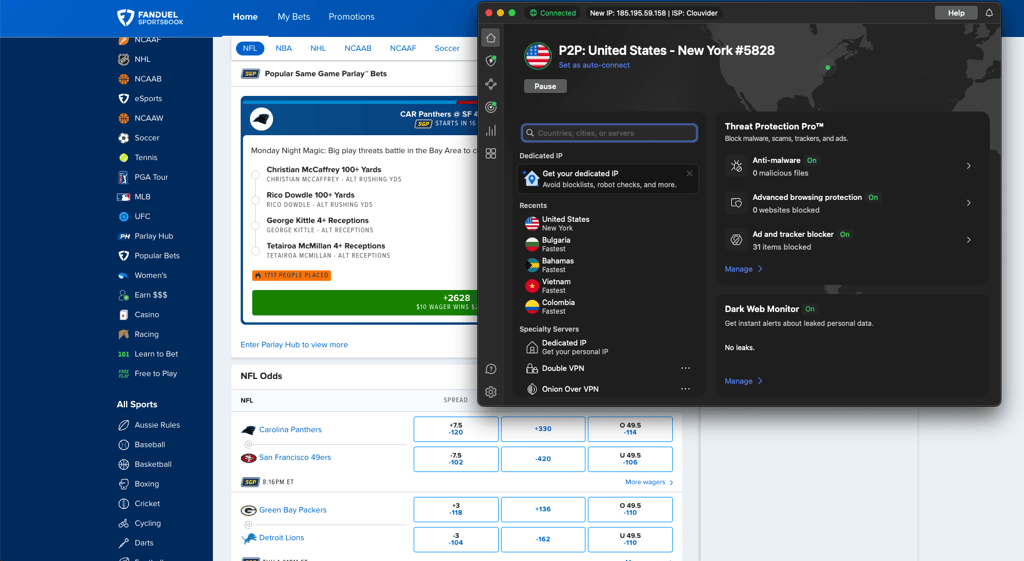Open FanDuel Promotions tab
The height and width of the screenshot is (561, 1024).
tap(351, 17)
